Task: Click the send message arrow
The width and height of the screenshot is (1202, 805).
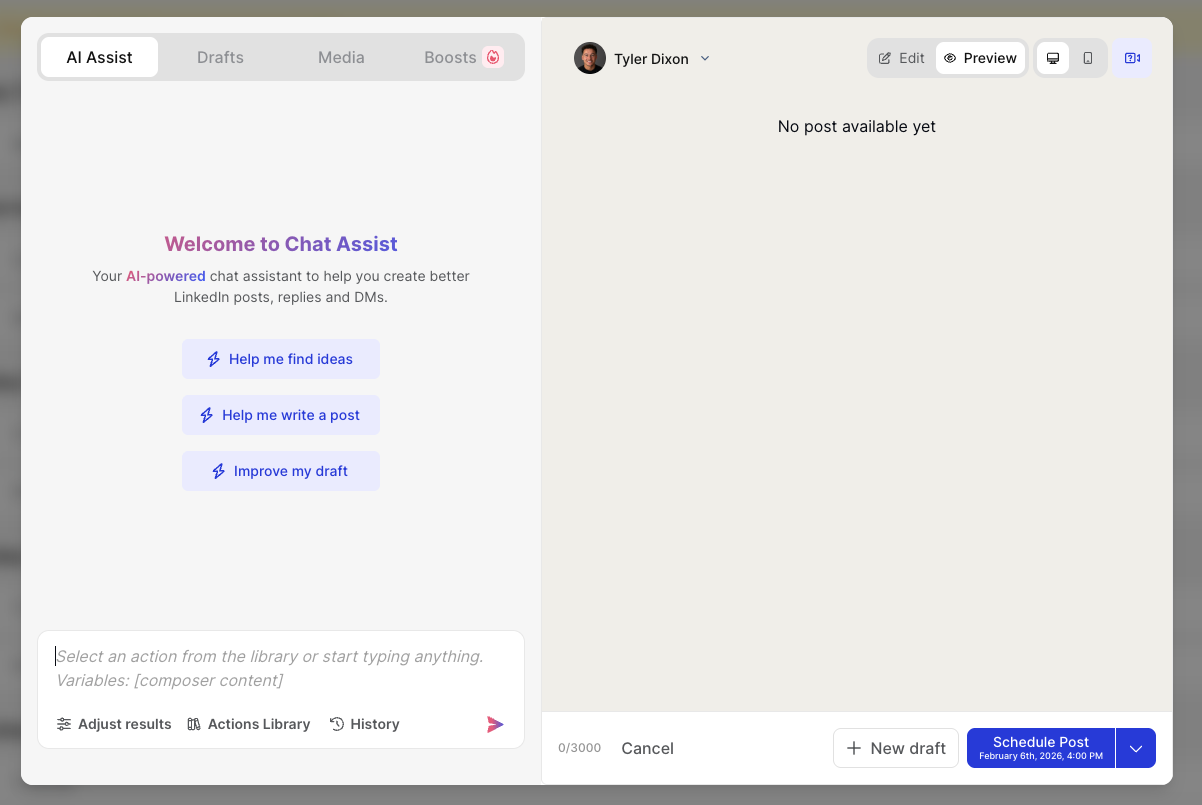Action: [495, 724]
